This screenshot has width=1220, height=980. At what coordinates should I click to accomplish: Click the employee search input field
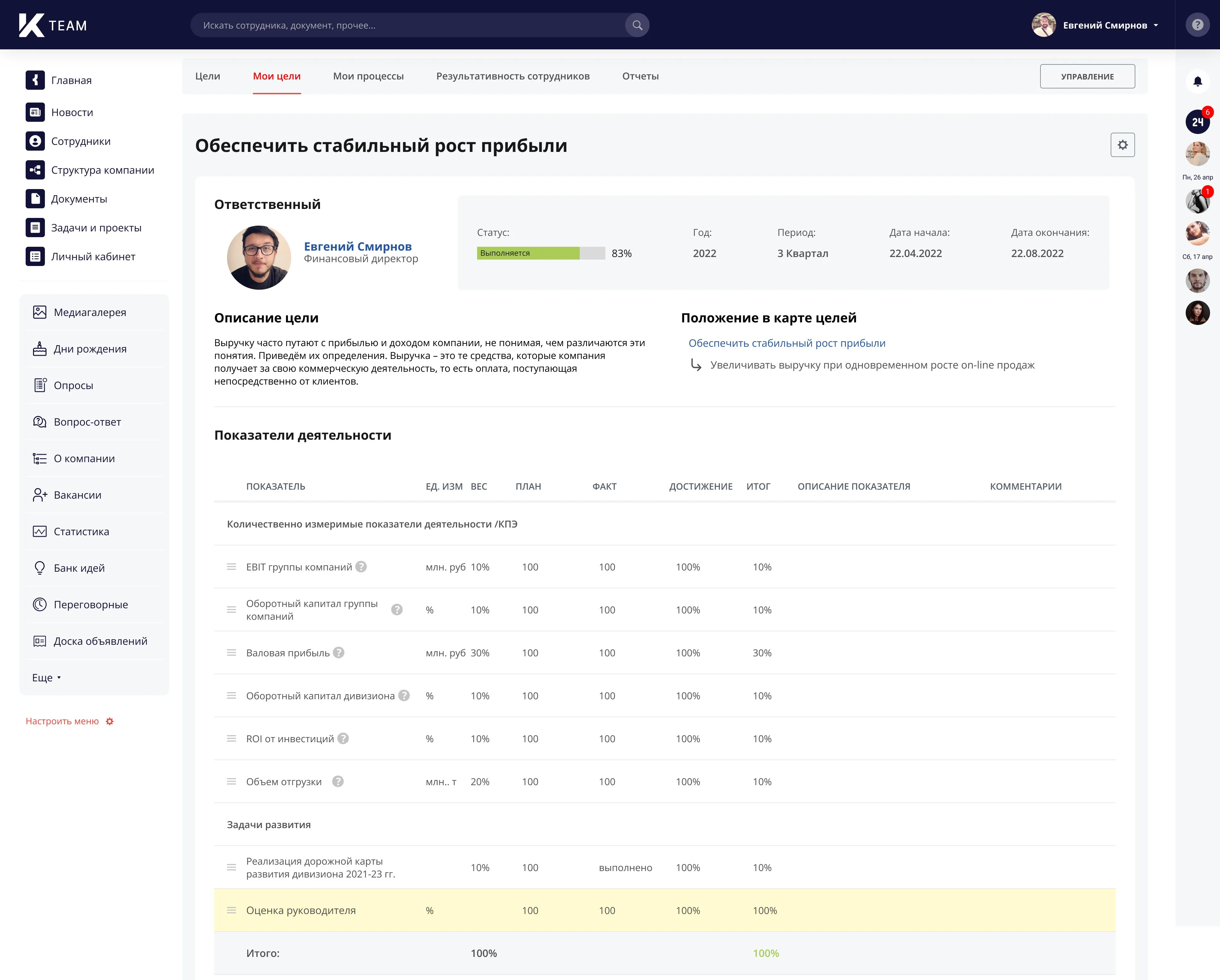[408, 25]
